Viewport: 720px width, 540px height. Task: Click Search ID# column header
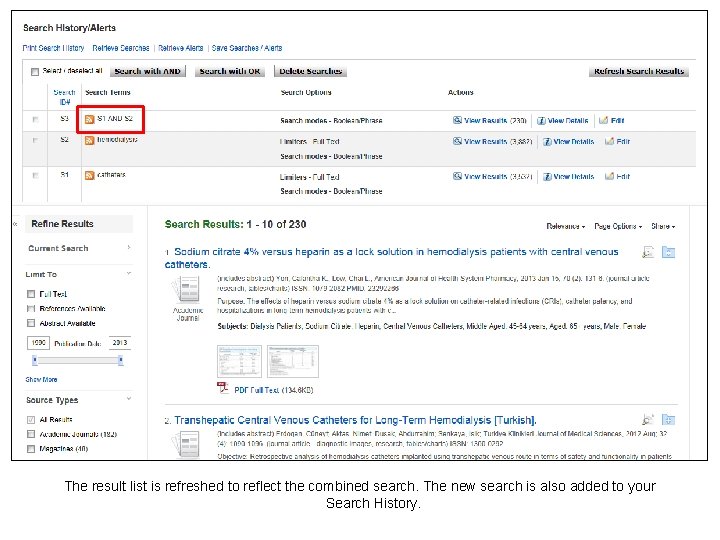click(64, 97)
